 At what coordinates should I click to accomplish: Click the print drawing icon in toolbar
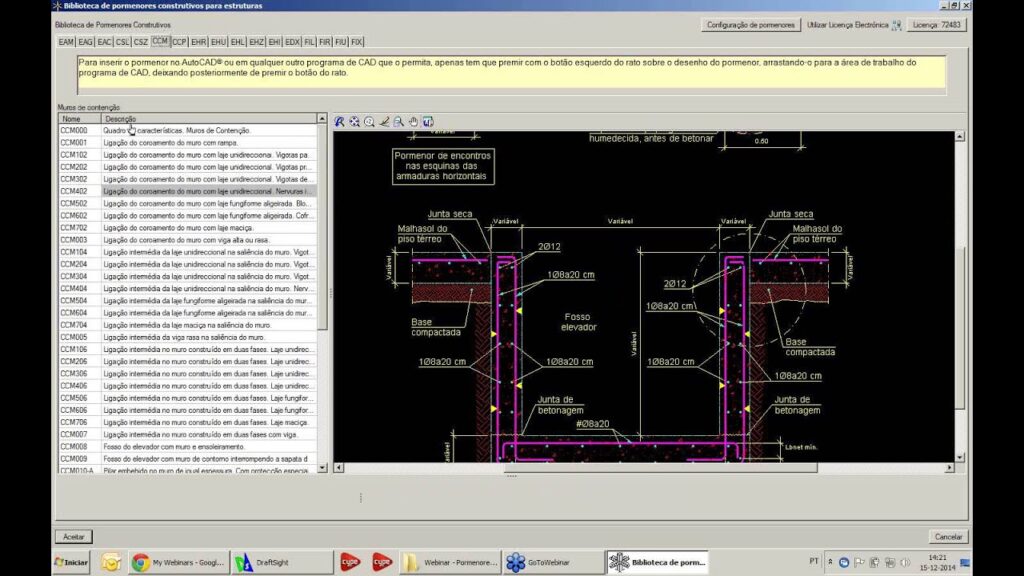pyautogui.click(x=427, y=122)
